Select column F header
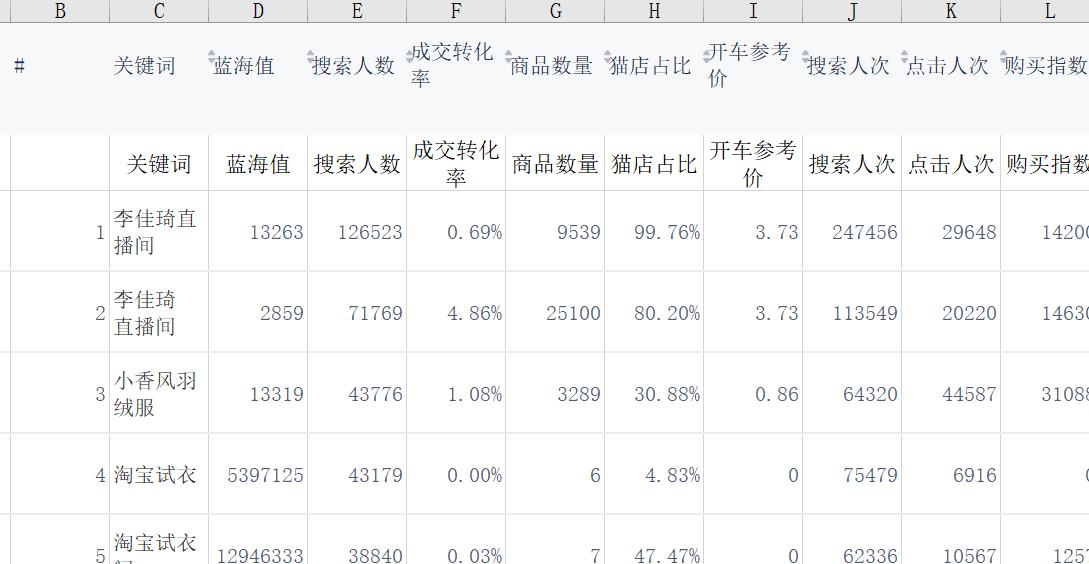The height and width of the screenshot is (564, 1089). coord(456,11)
